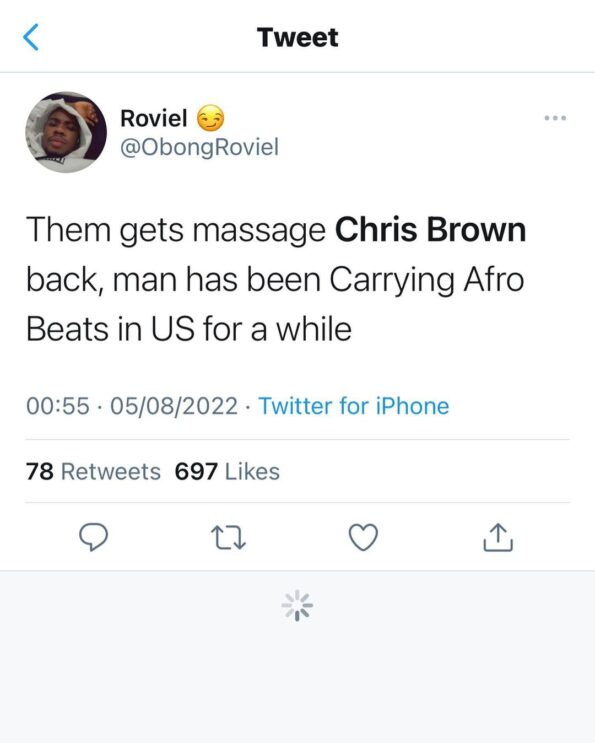595x743 pixels.
Task: Go back using the blue arrow
Action: pos(31,37)
